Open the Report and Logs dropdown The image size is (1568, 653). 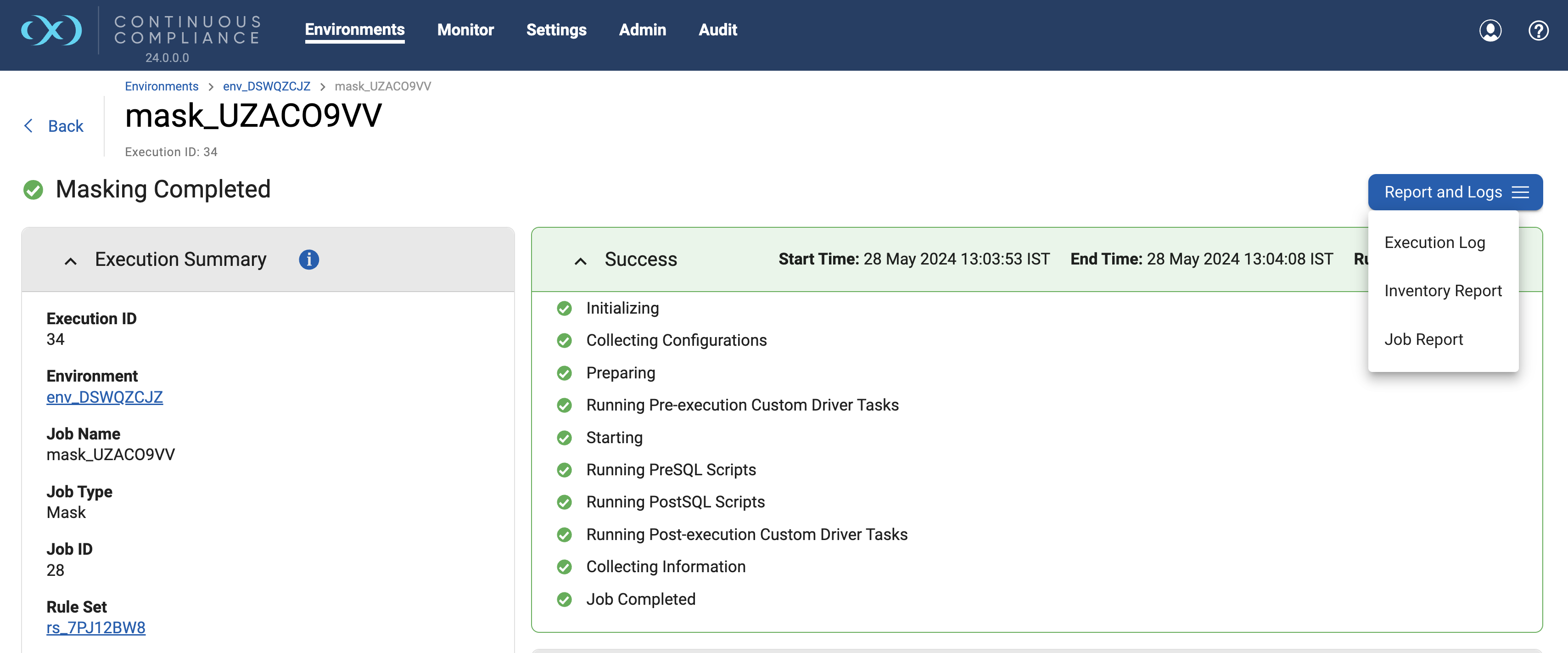coord(1443,192)
